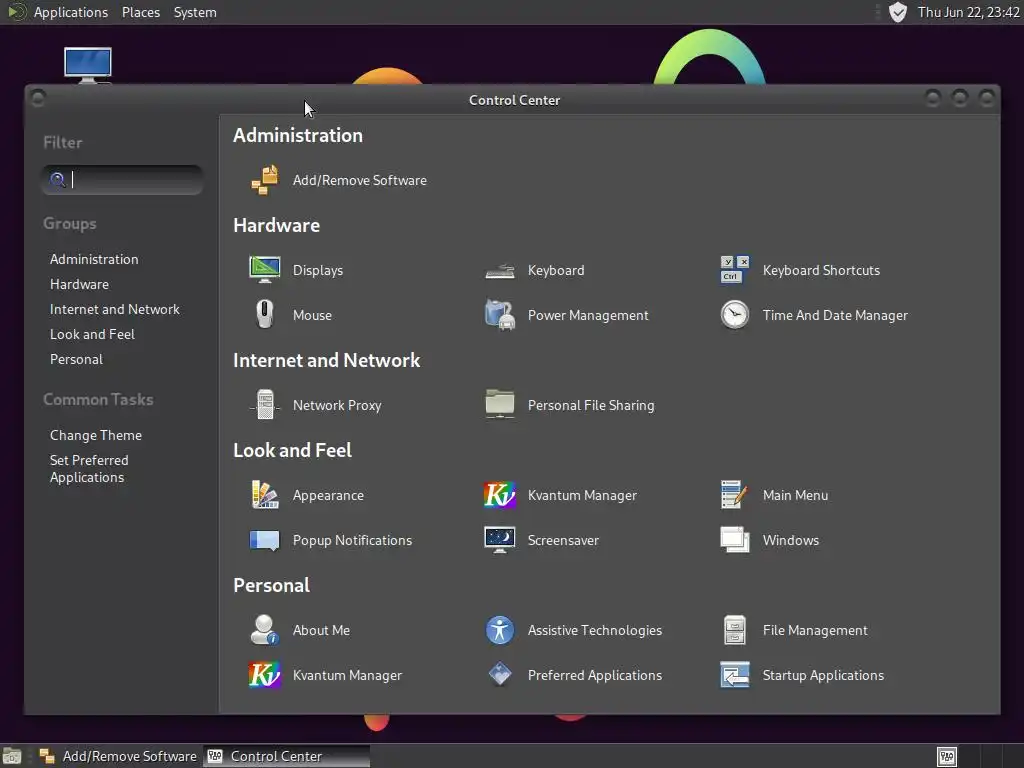1024x768 pixels.
Task: Open the Popup Notifications icon
Action: point(264,540)
